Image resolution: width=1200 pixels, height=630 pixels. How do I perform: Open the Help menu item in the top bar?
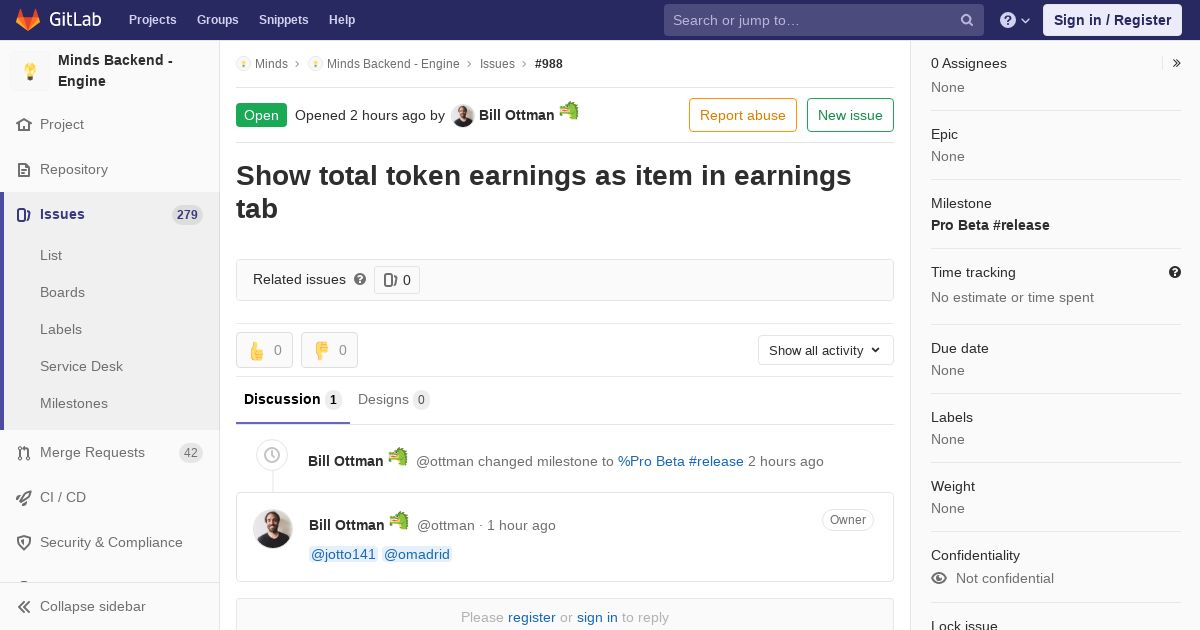pos(342,20)
